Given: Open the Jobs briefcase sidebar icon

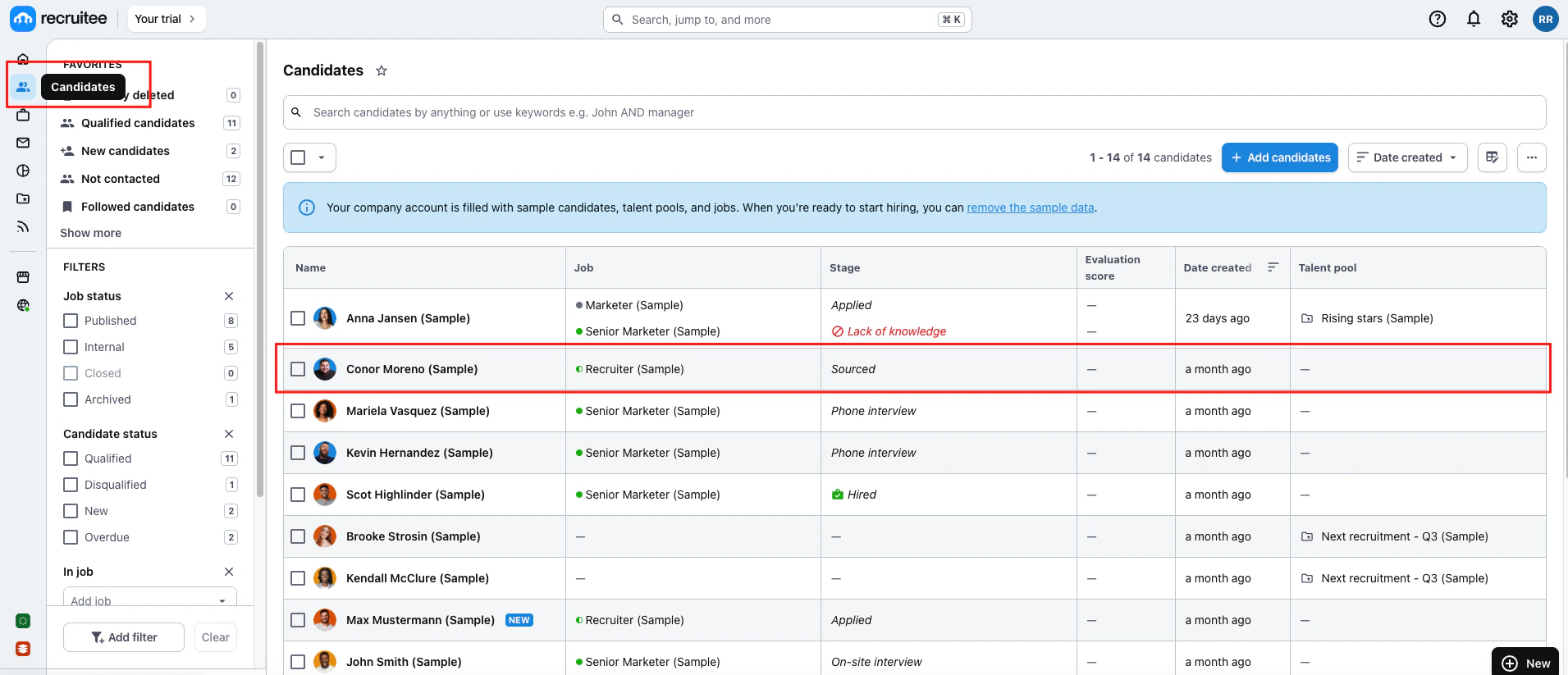Looking at the screenshot, I should [23, 115].
